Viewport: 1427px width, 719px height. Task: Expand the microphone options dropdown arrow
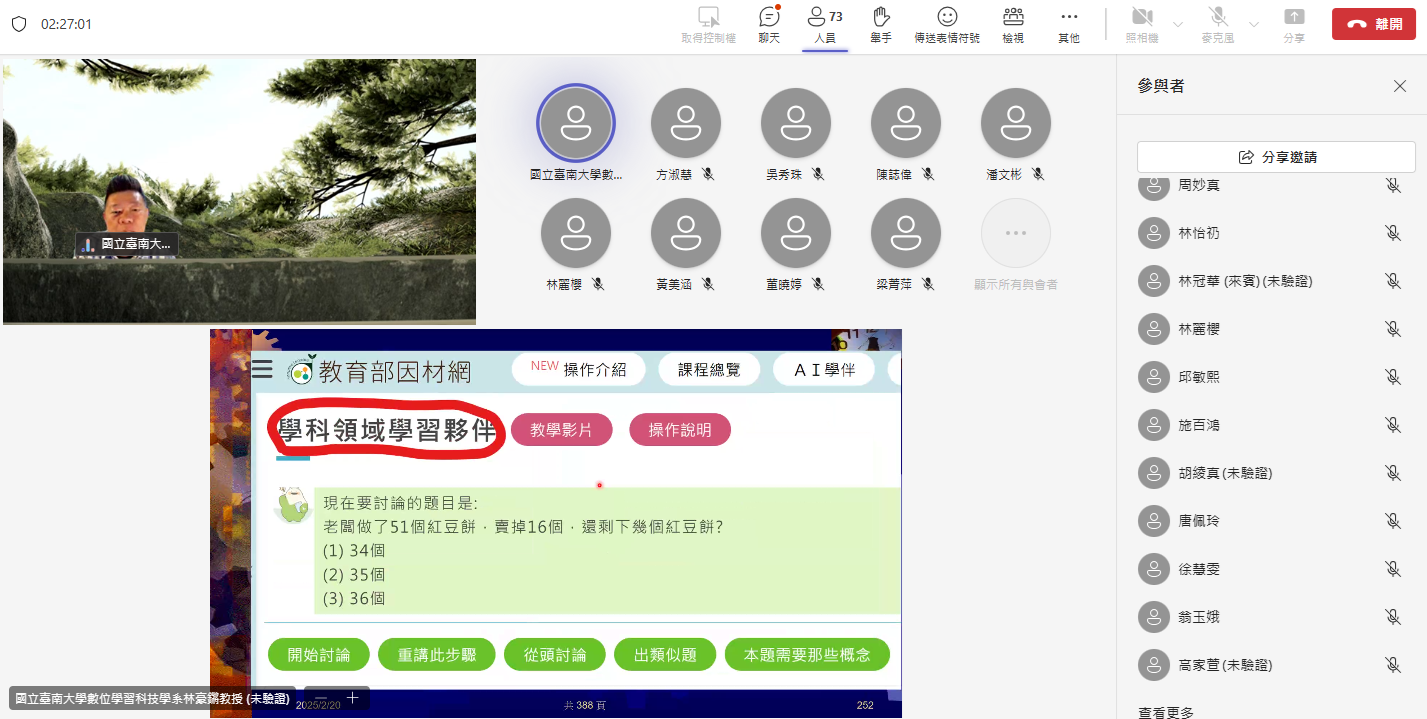pos(1253,24)
